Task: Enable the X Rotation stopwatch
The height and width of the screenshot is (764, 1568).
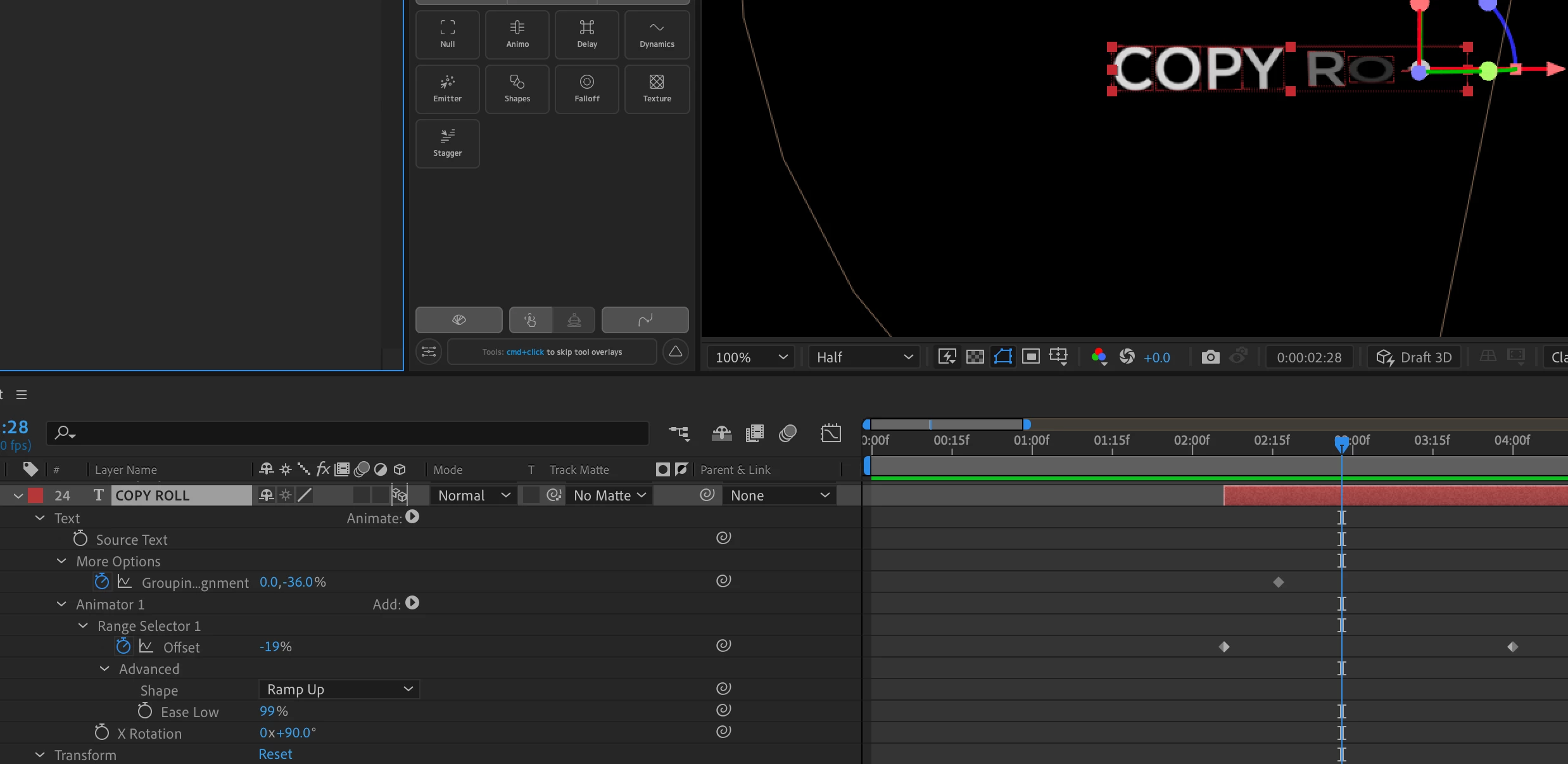Action: (x=101, y=732)
